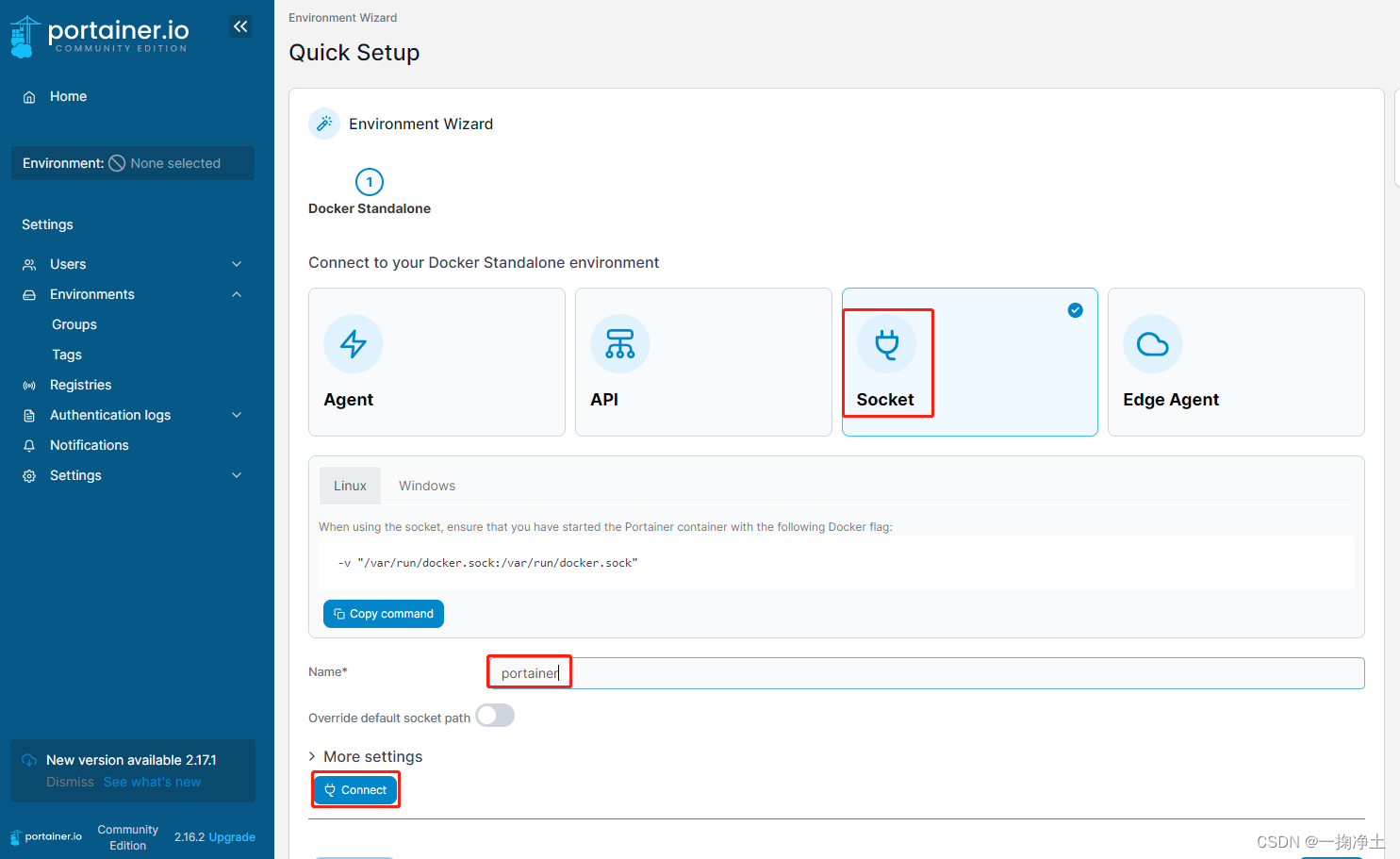Click the docker.sock volume flag code text

(488, 563)
